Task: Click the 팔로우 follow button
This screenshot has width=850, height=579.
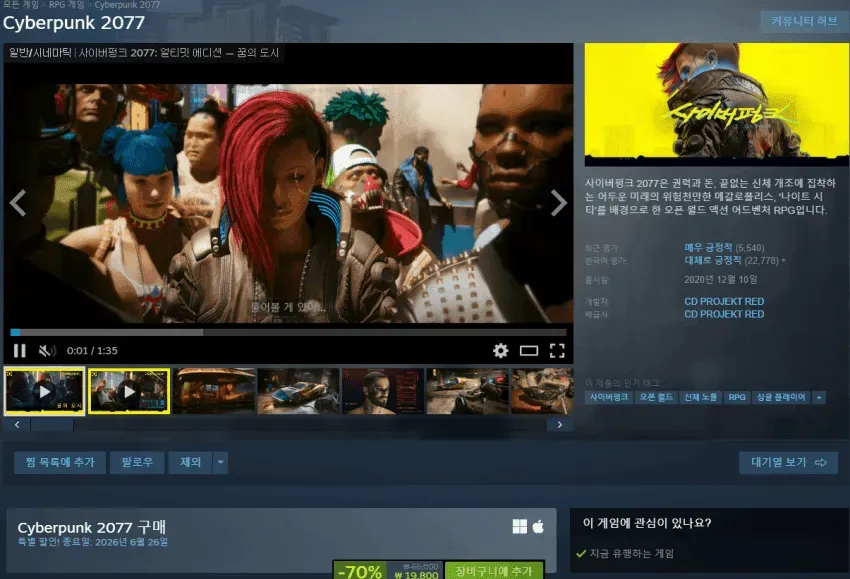Action: pos(137,462)
